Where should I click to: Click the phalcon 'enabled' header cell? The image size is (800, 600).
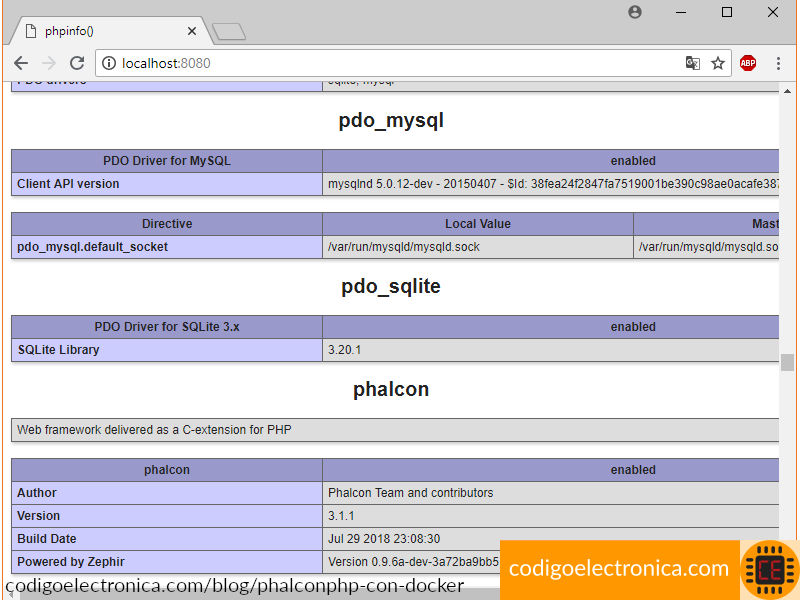coord(551,469)
